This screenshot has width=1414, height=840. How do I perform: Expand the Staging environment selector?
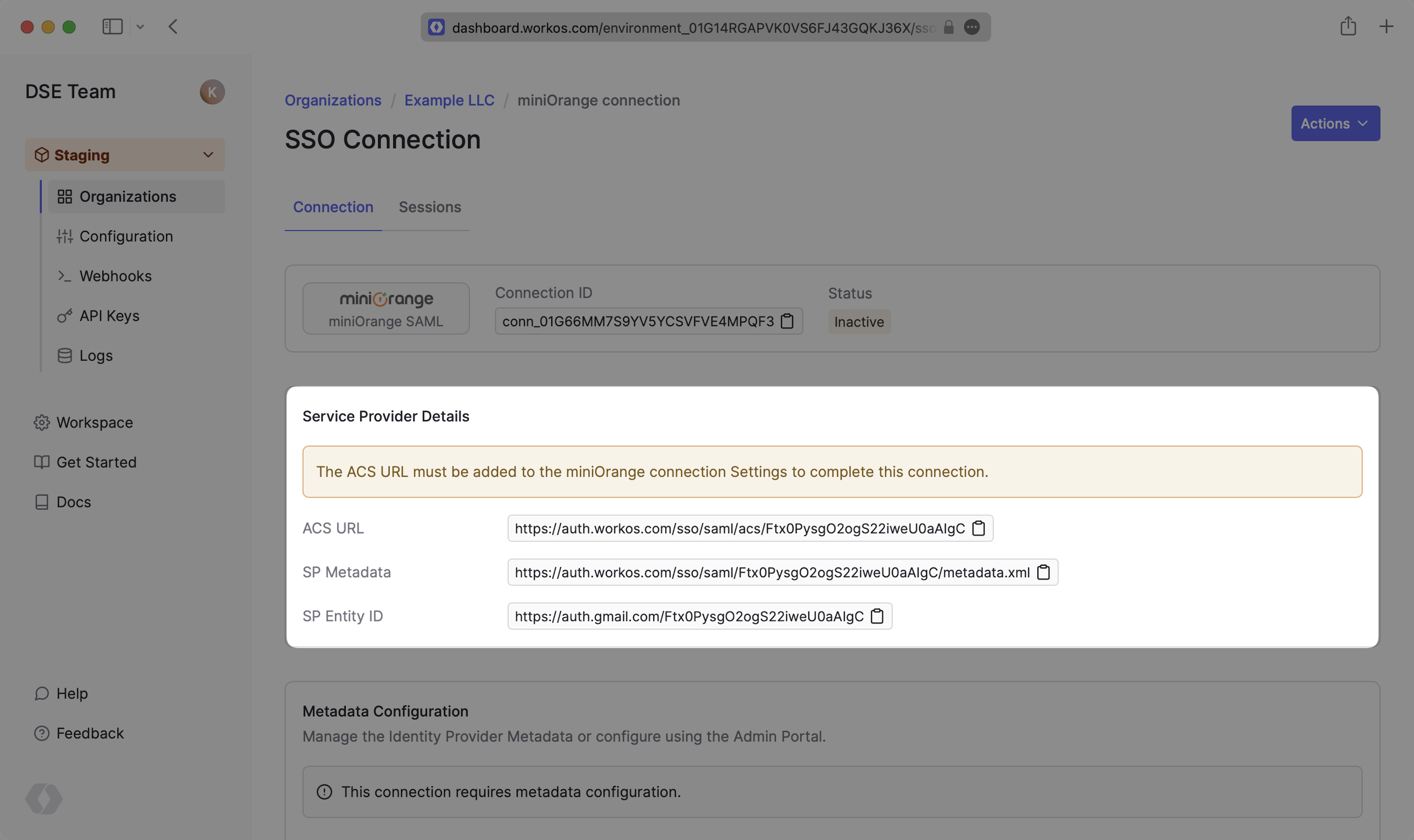pyautogui.click(x=124, y=155)
